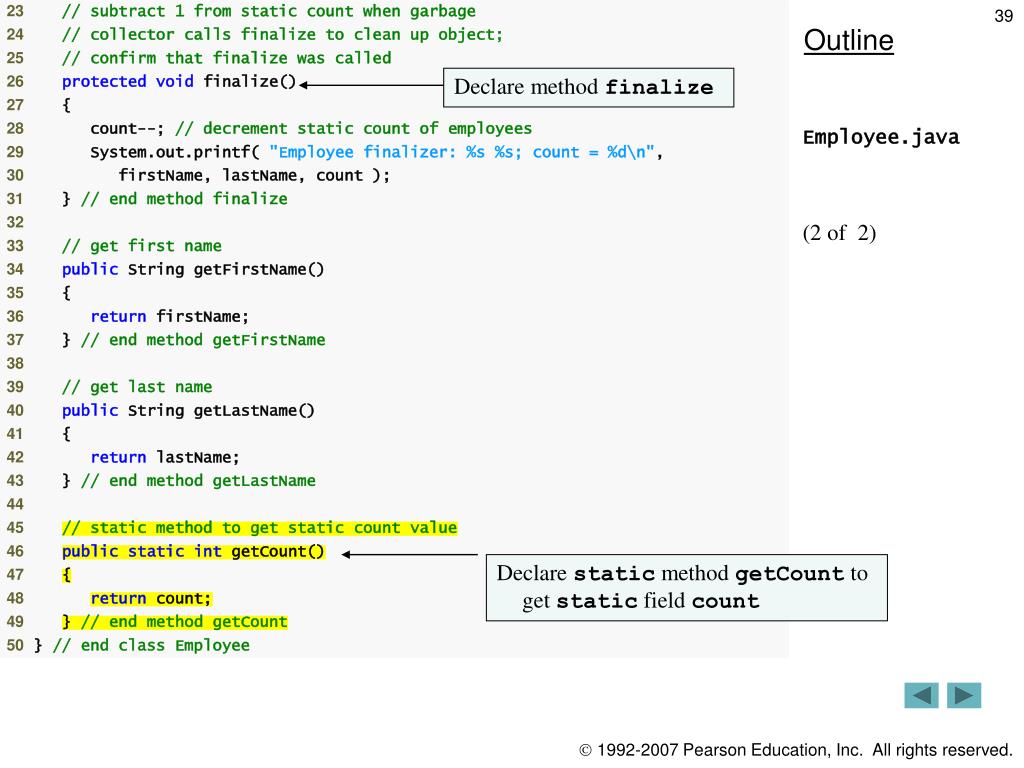This screenshot has height=768, width=1024.
Task: Click line number 26 in the gutter
Action: tap(15, 82)
